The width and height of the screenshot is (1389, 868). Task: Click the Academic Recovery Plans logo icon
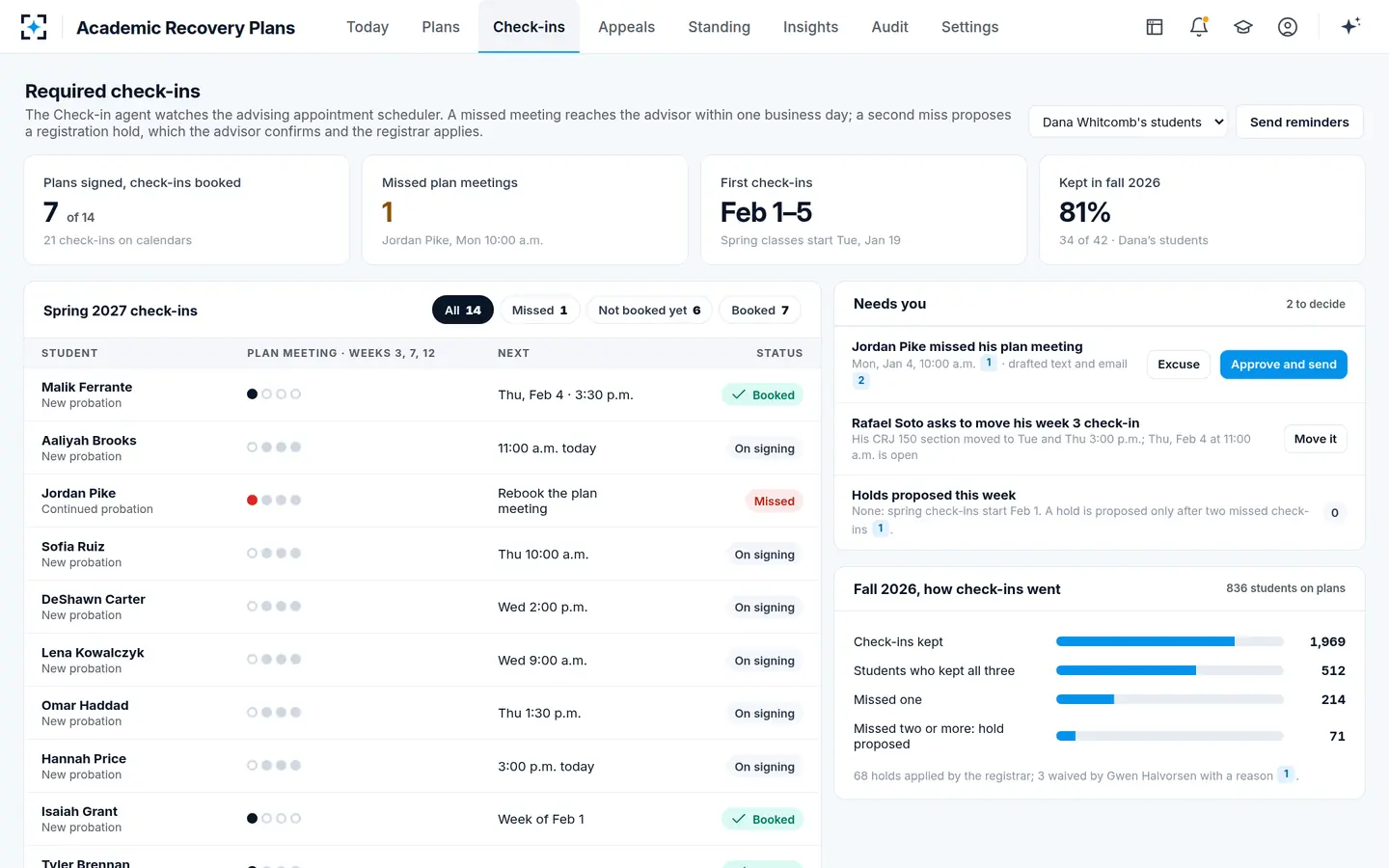pos(34,27)
